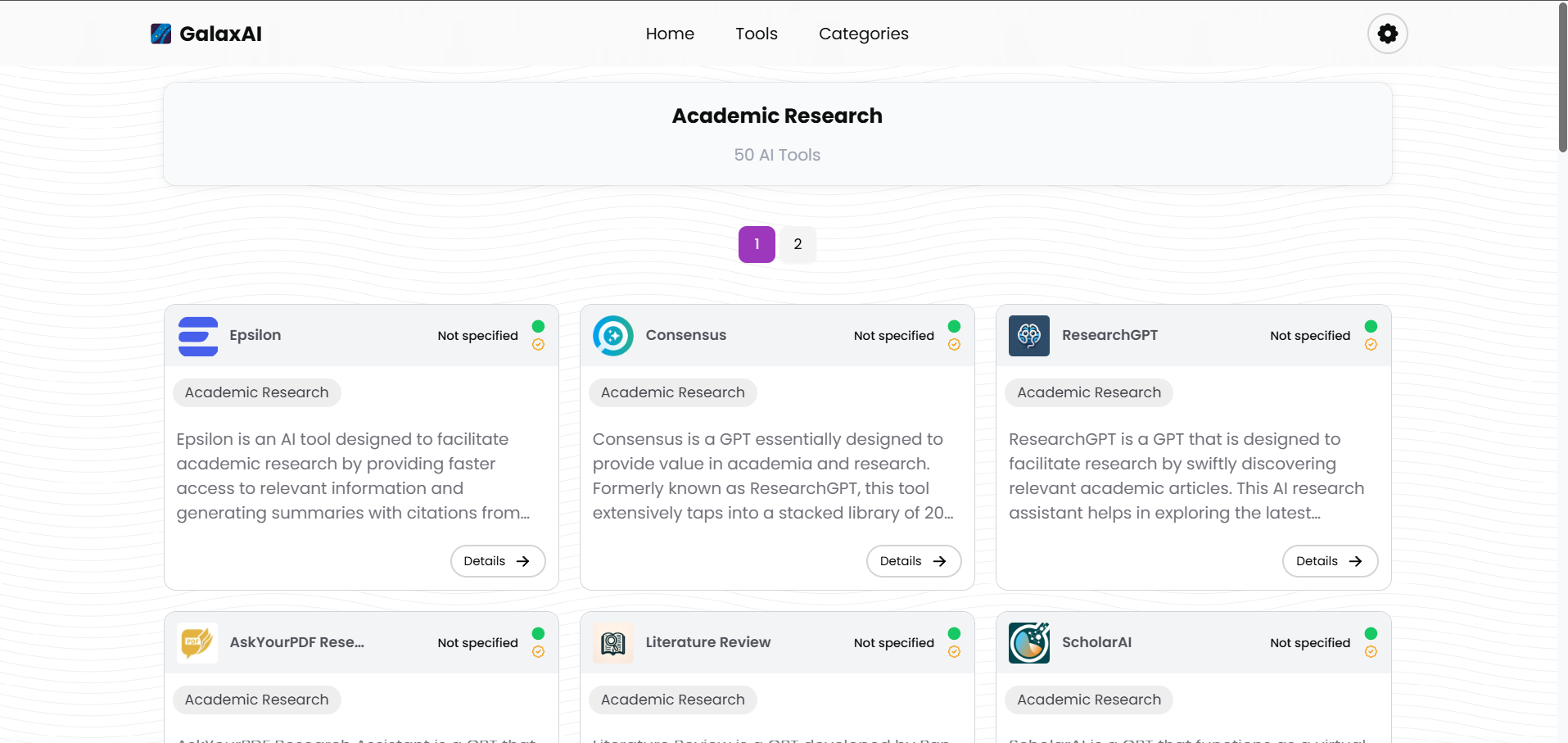The height and width of the screenshot is (743, 1568).
Task: Select Academic Research tag on Literature Review card
Action: (x=673, y=700)
